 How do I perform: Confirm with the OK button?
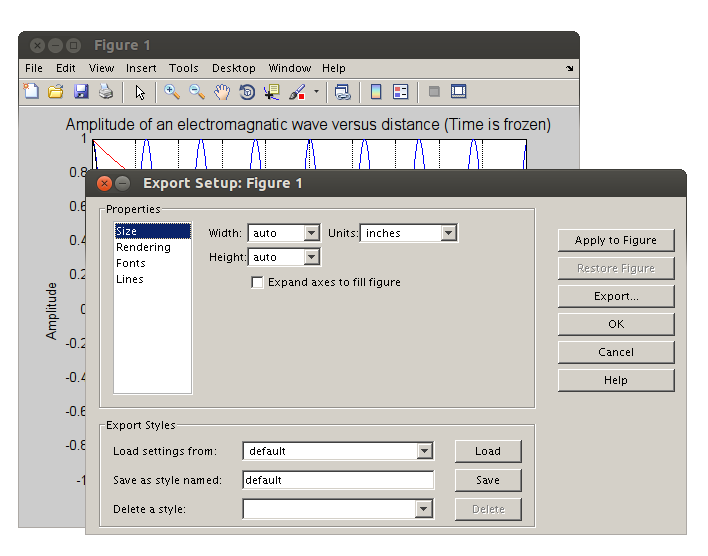point(616,324)
